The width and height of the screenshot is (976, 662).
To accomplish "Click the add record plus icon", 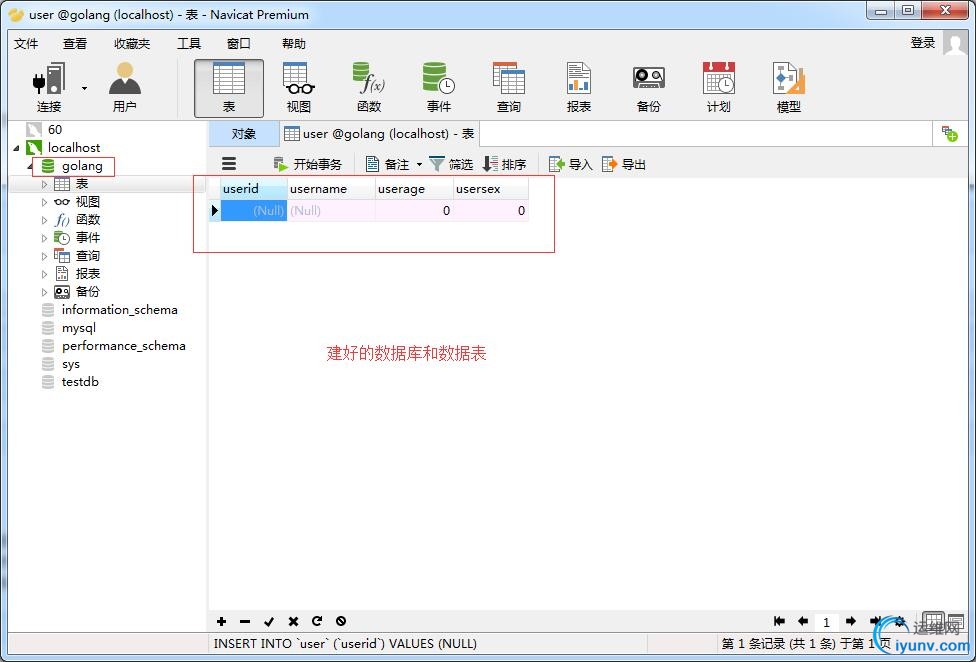I will coord(221,621).
